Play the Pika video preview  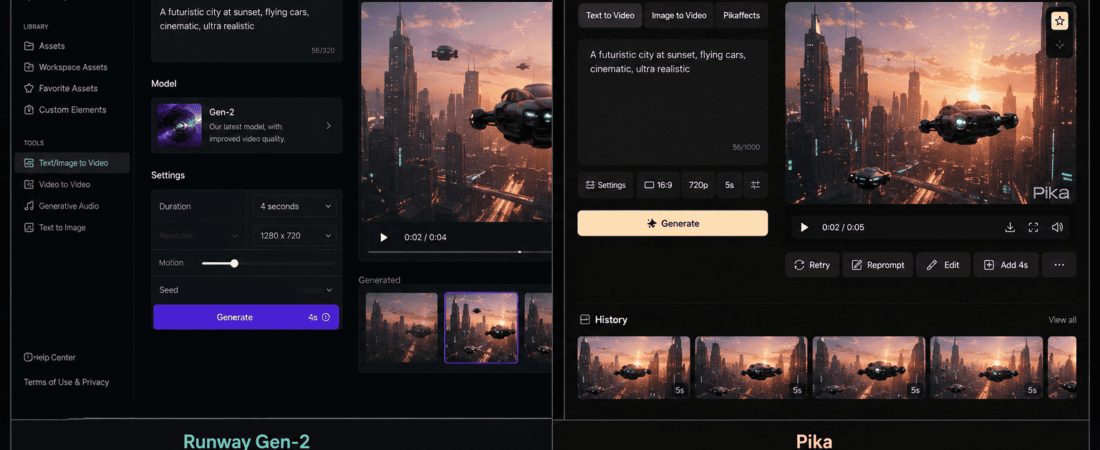pyautogui.click(x=805, y=227)
